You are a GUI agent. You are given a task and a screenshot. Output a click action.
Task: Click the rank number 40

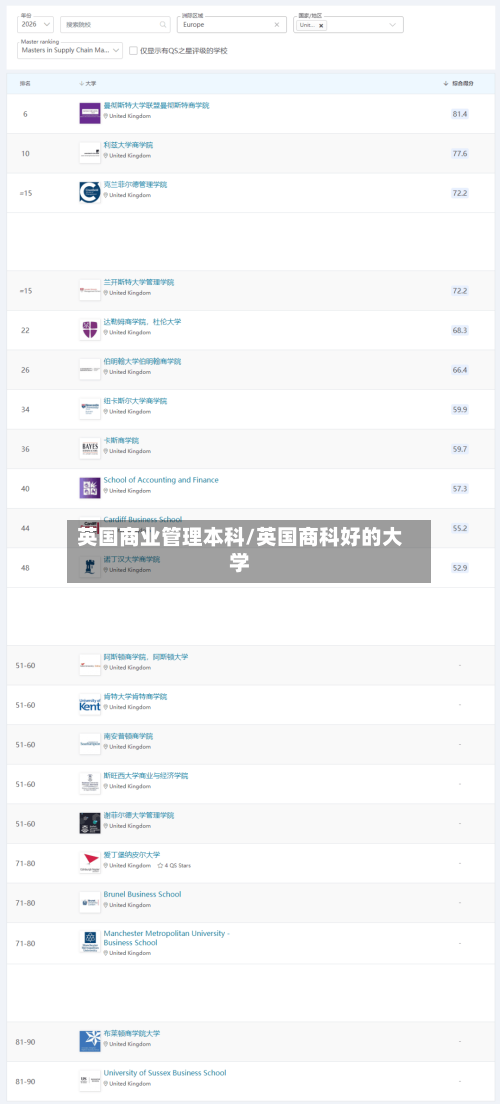point(25,488)
